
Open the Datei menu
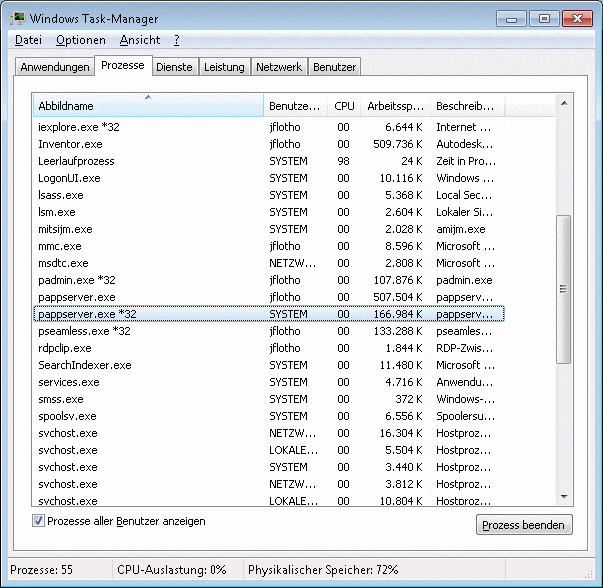[x=28, y=40]
